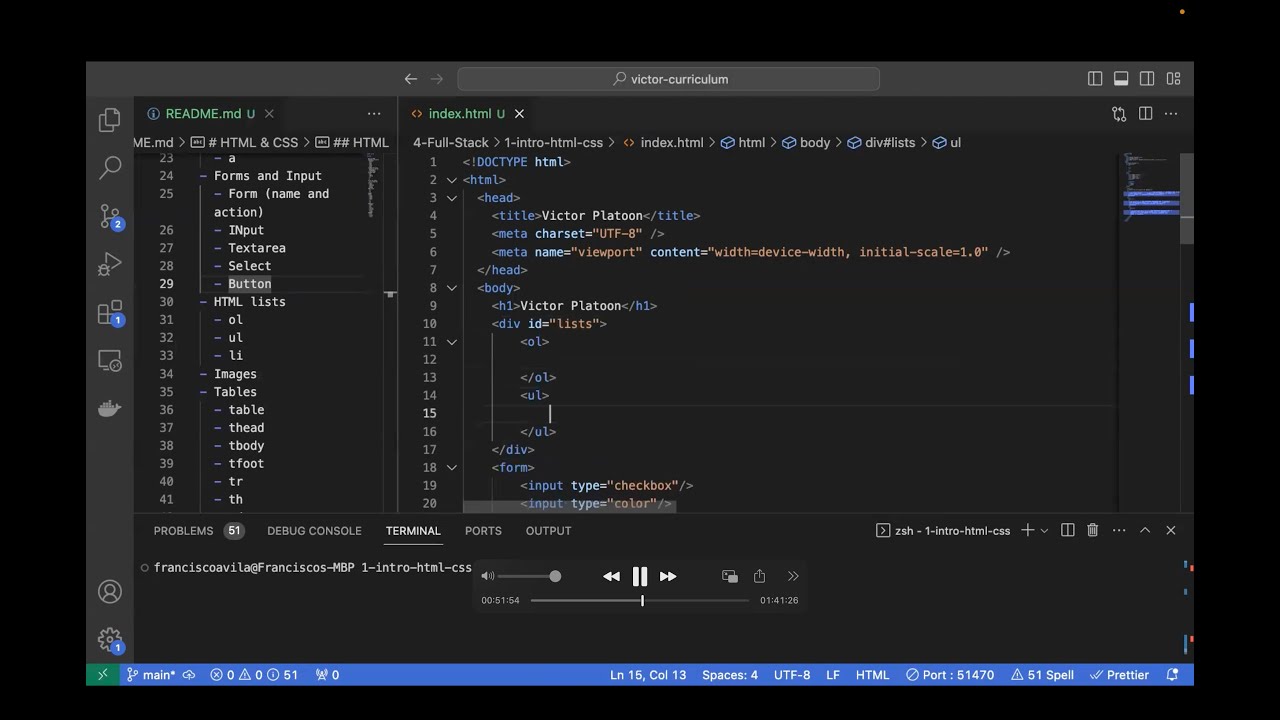
Task: Maximize the panel with up chevron
Action: click(1145, 530)
